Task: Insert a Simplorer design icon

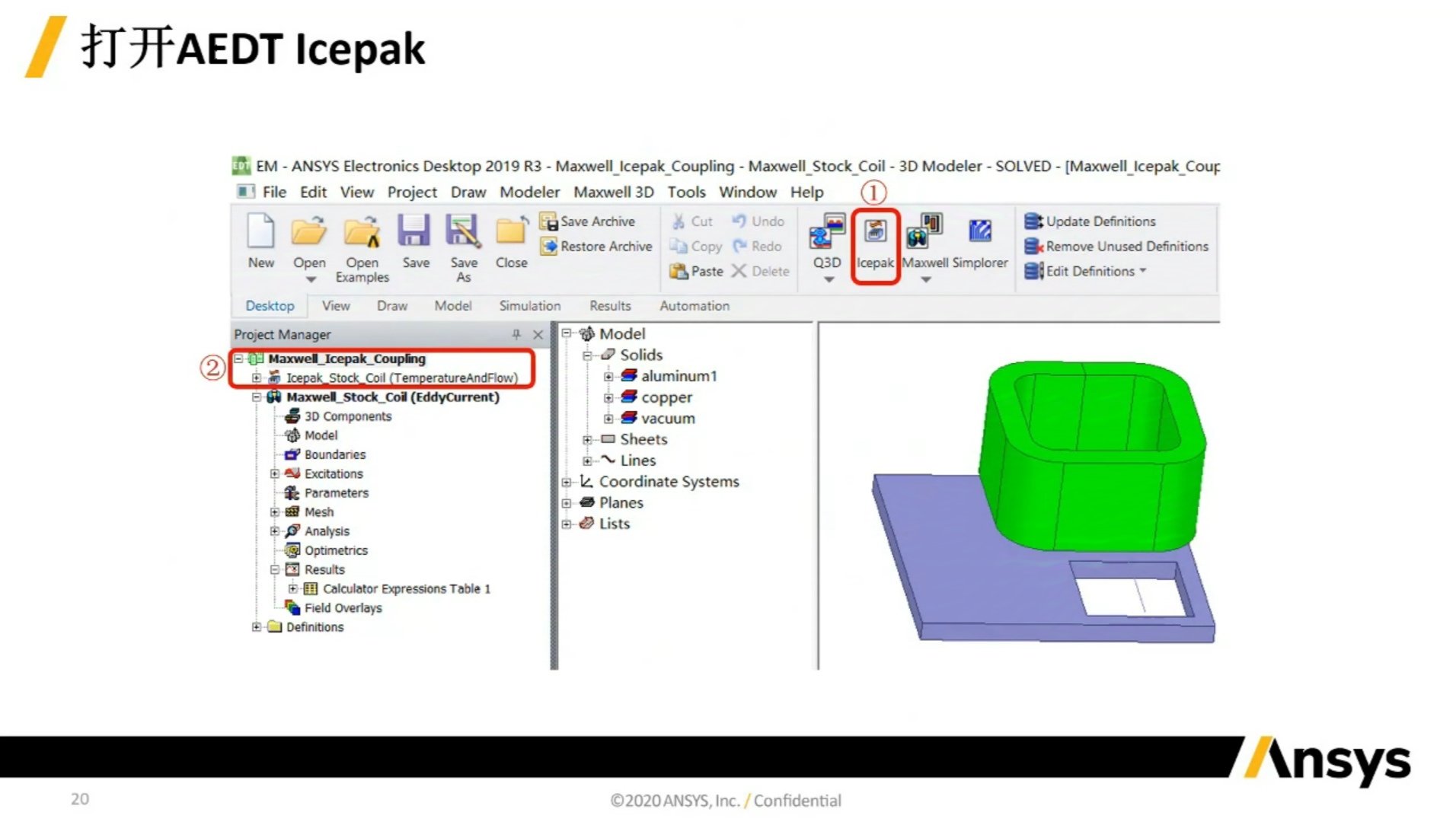Action: pyautogui.click(x=980, y=231)
